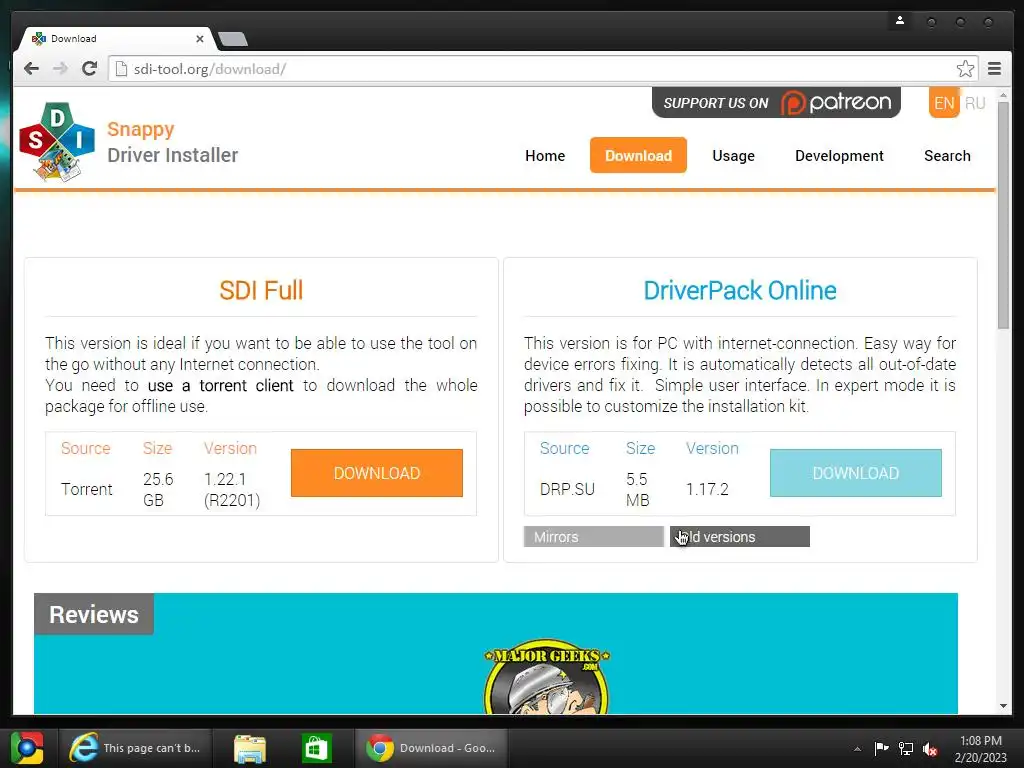The image size is (1024, 768).
Task: Click the Chrome user profile icon
Action: point(900,21)
